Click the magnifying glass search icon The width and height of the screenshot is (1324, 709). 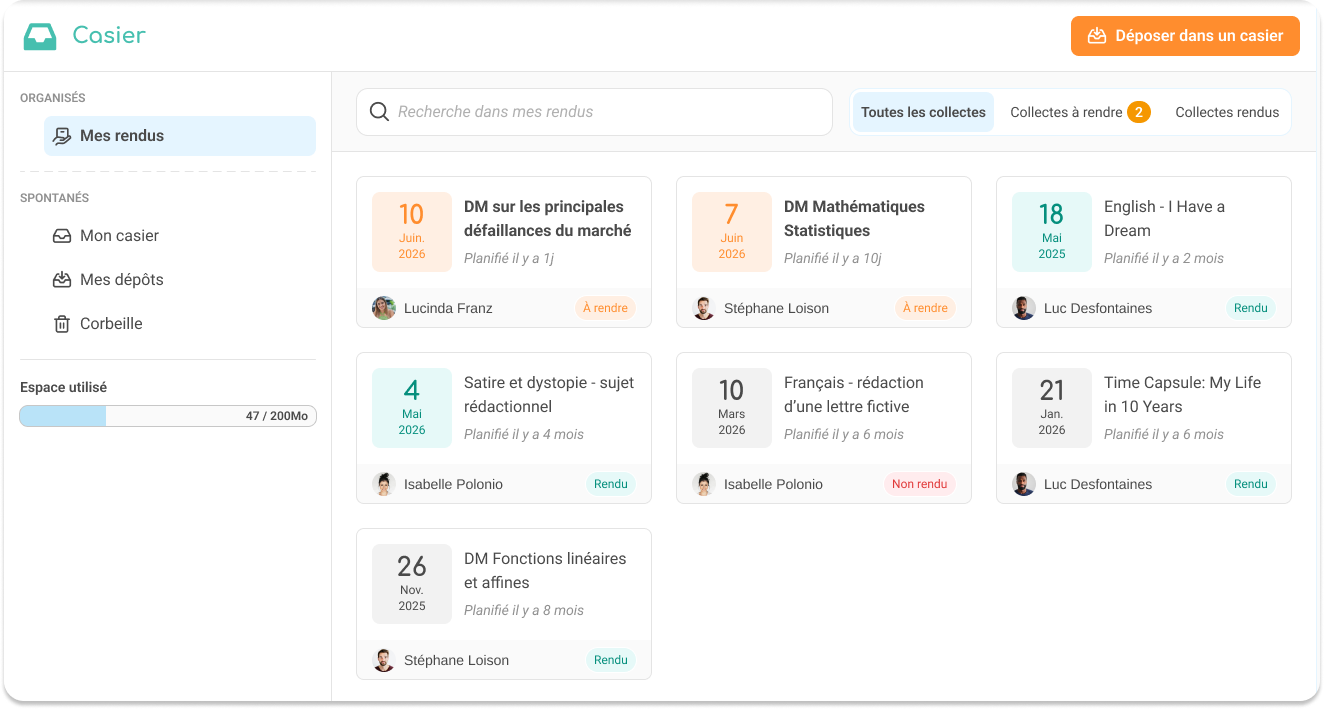379,112
